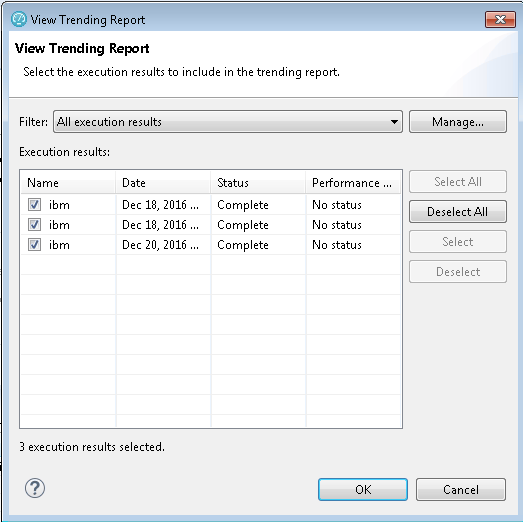Click the Manage... button
The width and height of the screenshot is (523, 522).
pos(458,122)
